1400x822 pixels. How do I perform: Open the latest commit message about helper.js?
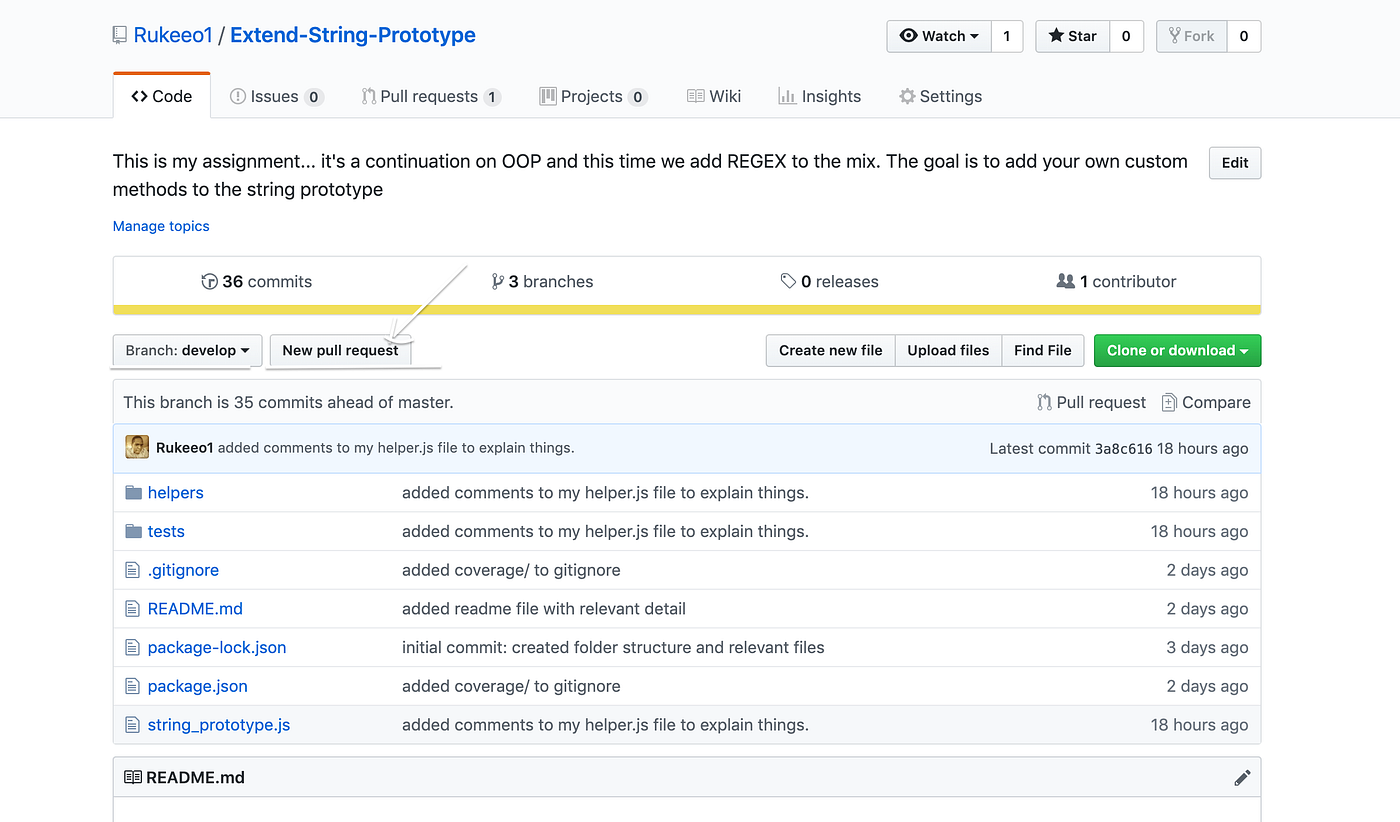[396, 447]
